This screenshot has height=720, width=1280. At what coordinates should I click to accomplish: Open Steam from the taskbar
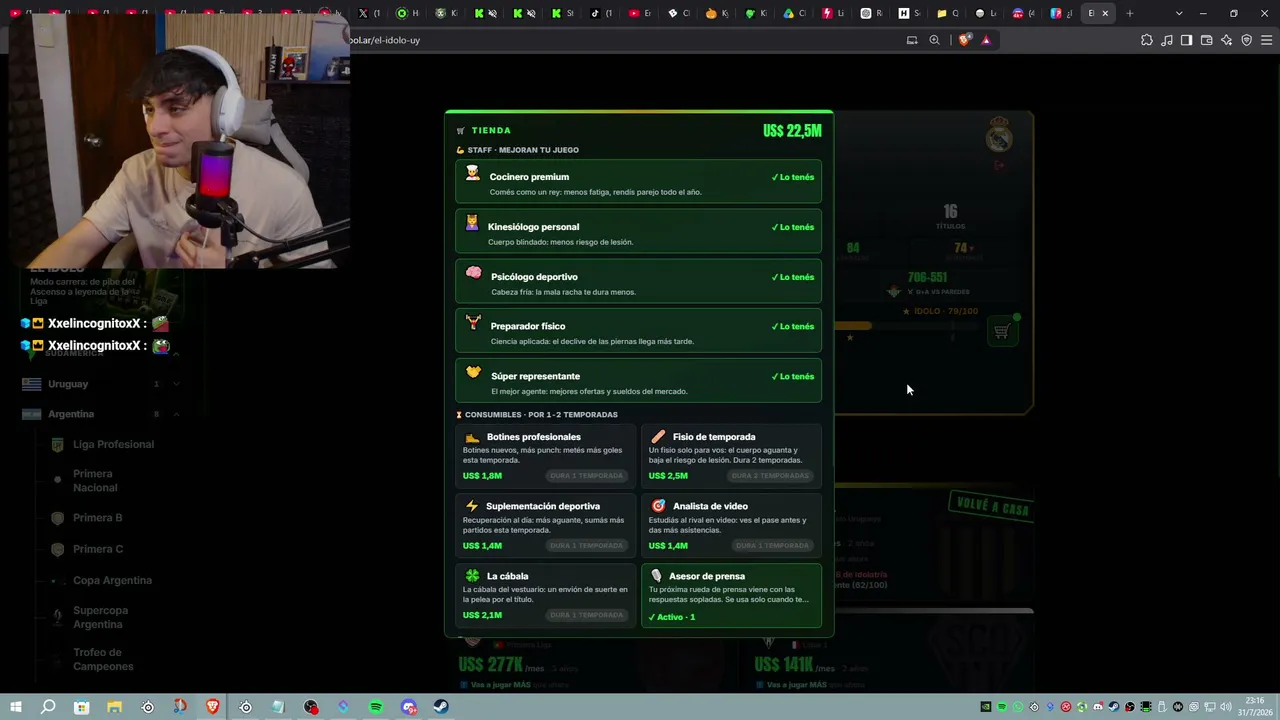click(x=441, y=707)
